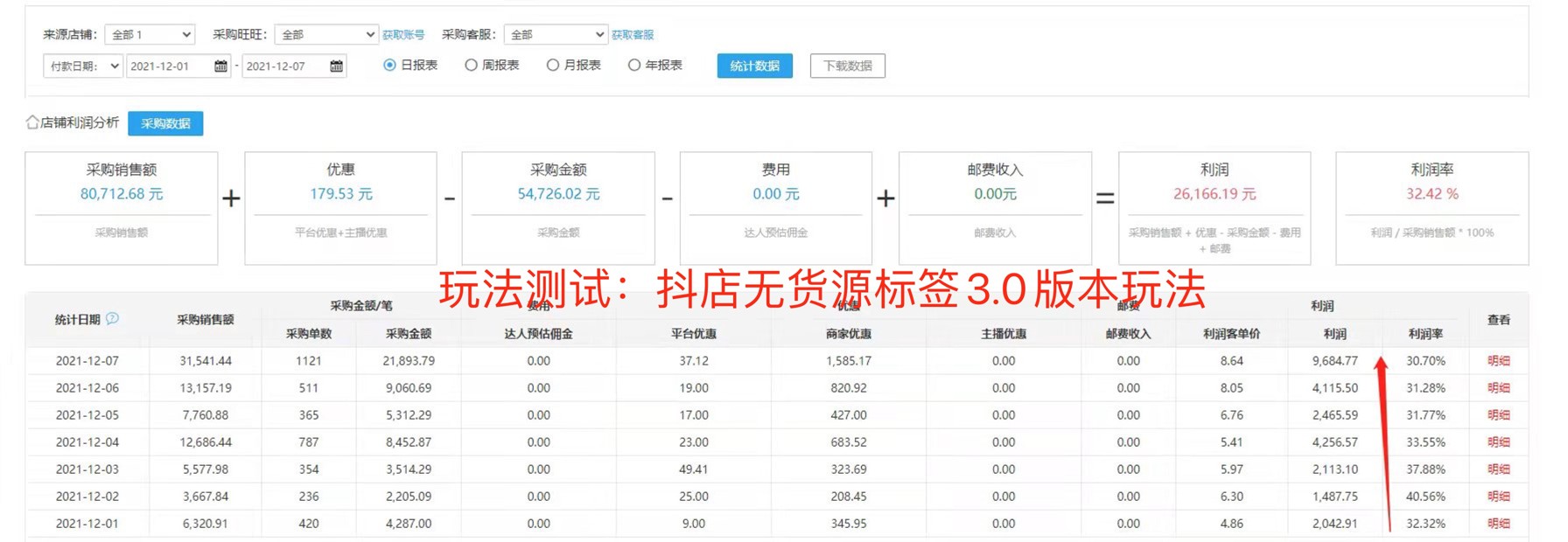Open 店铺利润分析 section

(x=80, y=123)
